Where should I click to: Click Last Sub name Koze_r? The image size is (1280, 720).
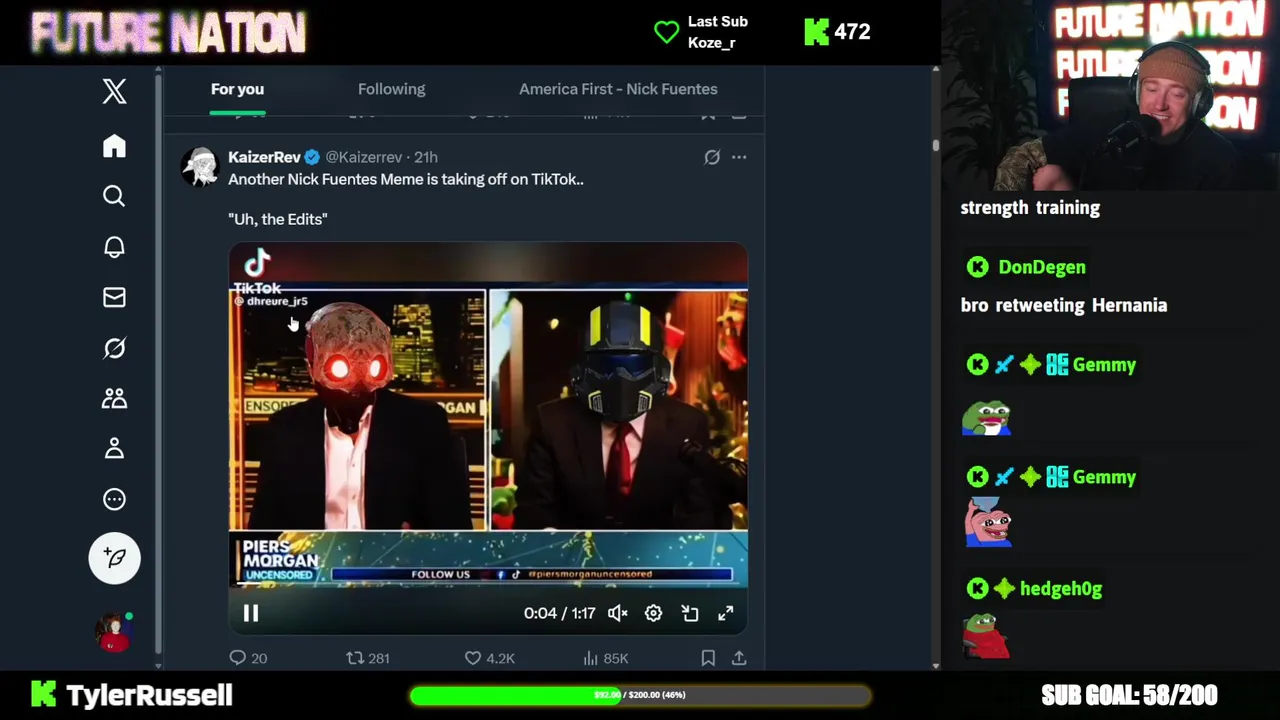tap(712, 43)
